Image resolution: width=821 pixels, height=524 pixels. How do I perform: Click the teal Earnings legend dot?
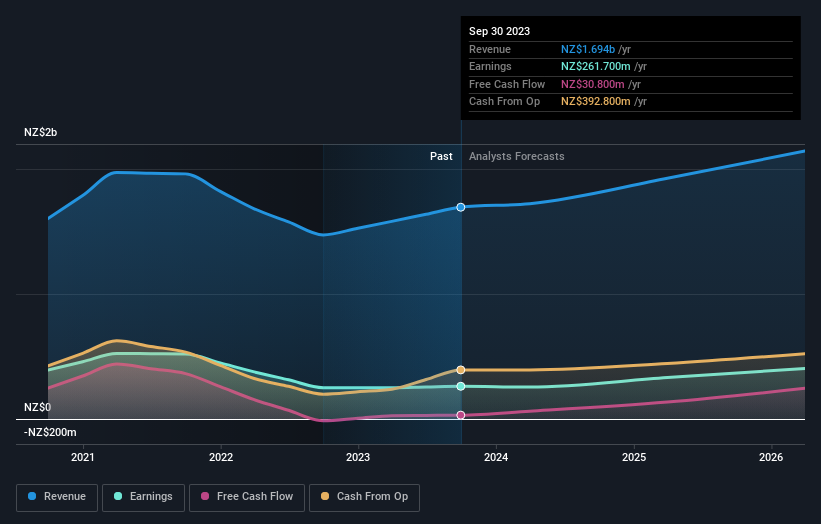click(x=118, y=496)
